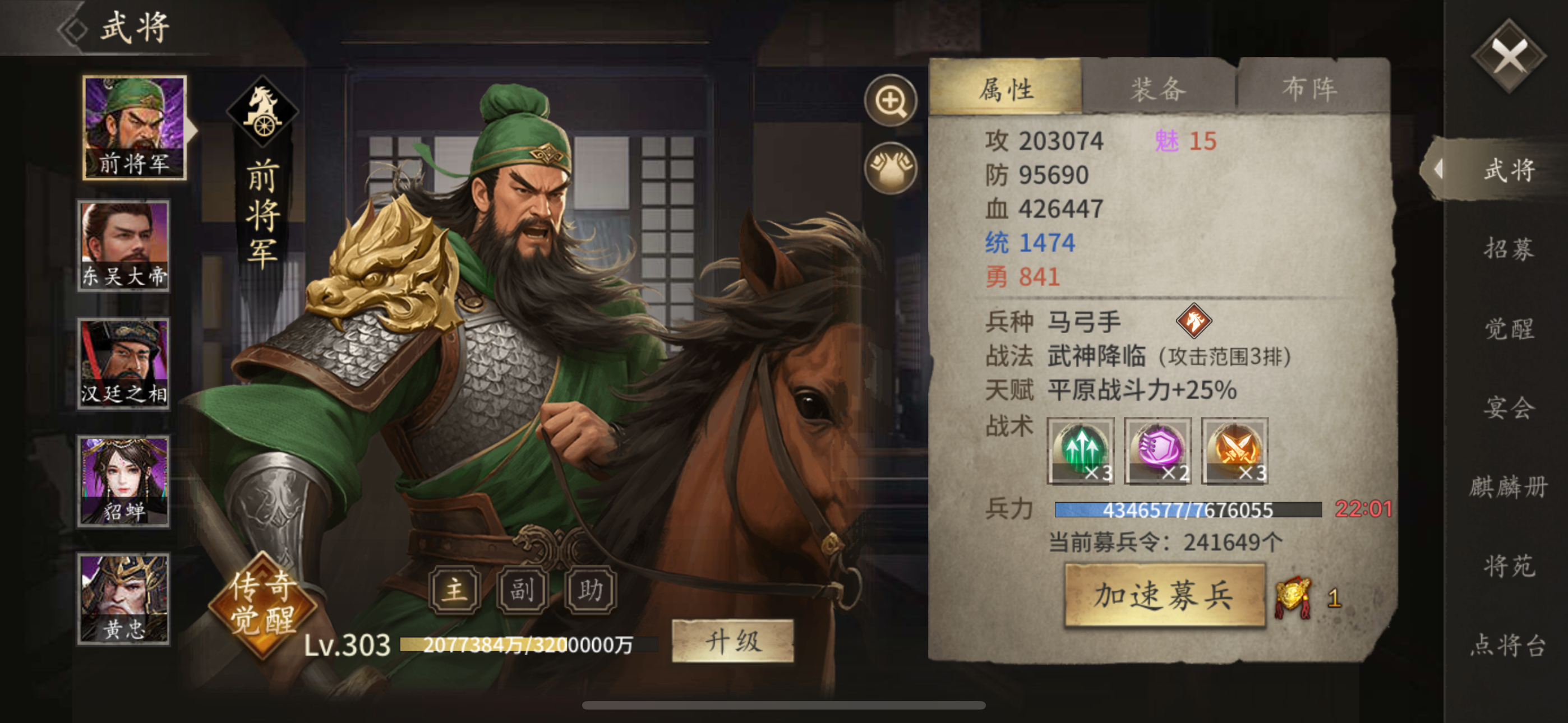
Task: Click the 兵力 troop strength progress bar
Action: tap(1188, 509)
